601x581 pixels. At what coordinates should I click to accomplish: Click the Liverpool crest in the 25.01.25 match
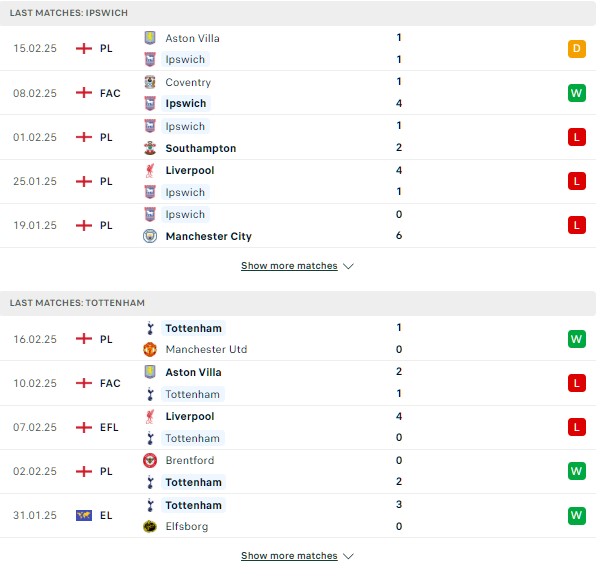[150, 170]
